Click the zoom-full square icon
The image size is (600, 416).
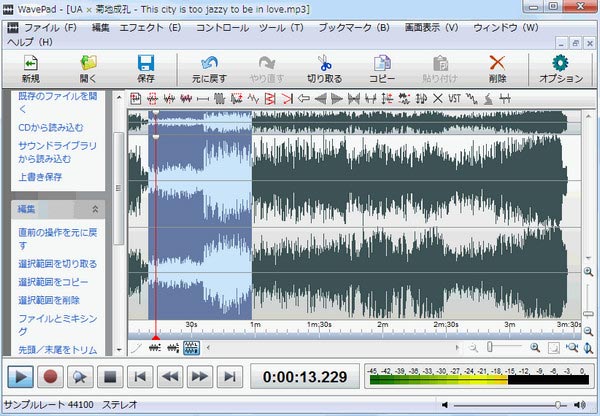pos(554,347)
